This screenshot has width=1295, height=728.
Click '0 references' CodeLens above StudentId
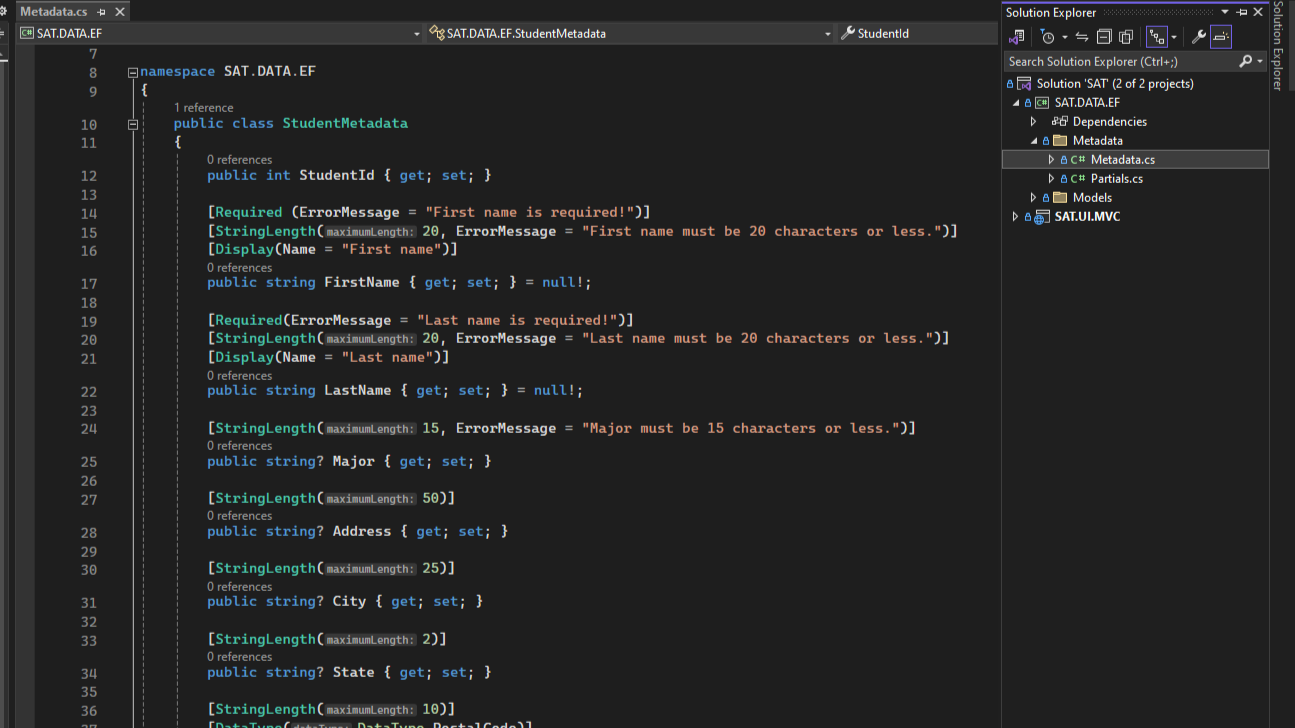[x=239, y=159]
